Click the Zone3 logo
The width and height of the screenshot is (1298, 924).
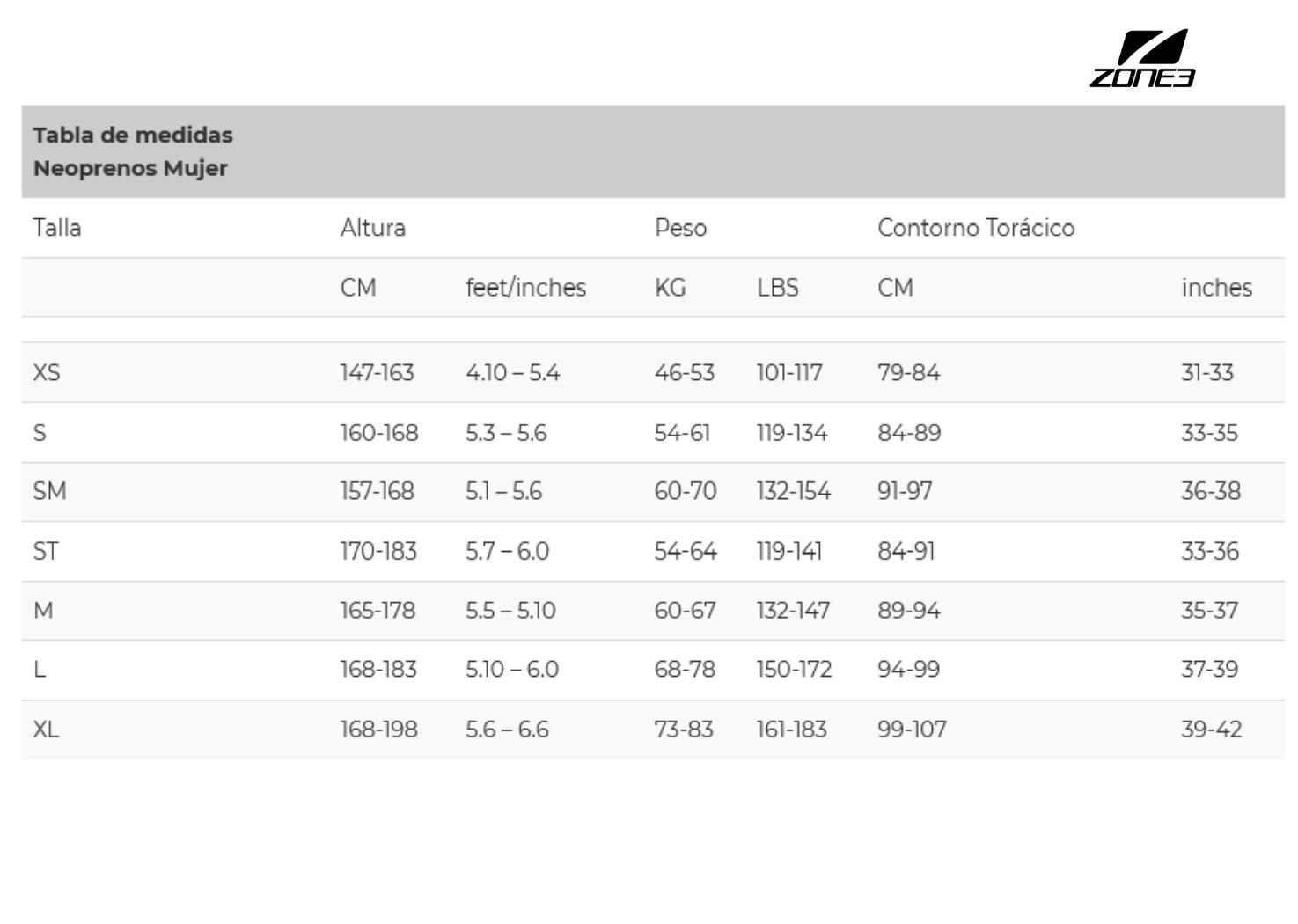click(x=1142, y=58)
